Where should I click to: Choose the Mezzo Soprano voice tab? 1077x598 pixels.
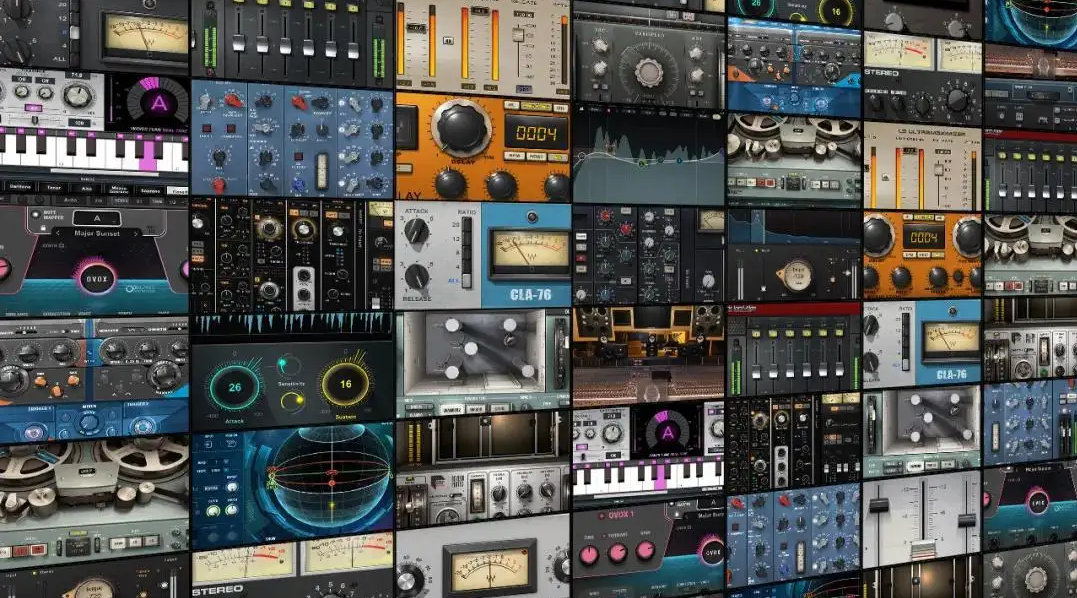[x=119, y=188]
